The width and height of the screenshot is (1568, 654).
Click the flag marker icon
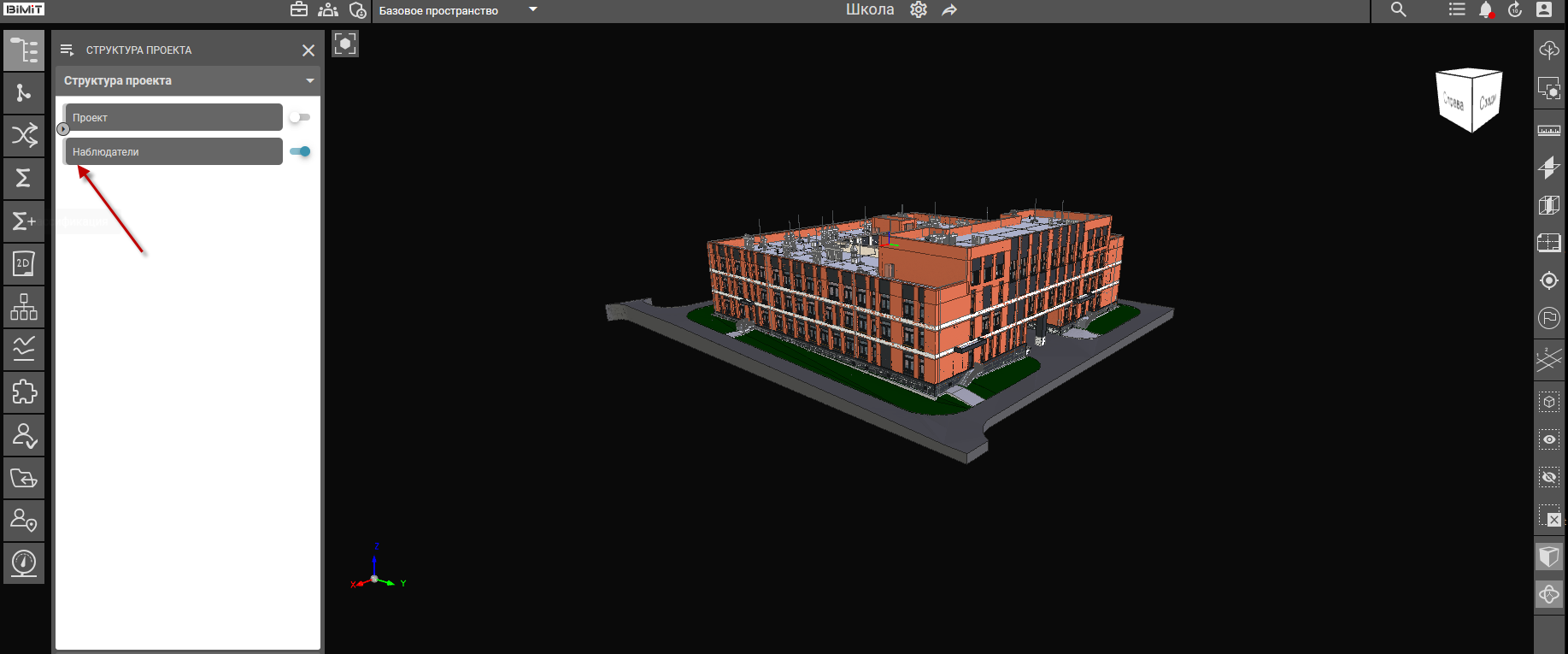[x=1548, y=318]
